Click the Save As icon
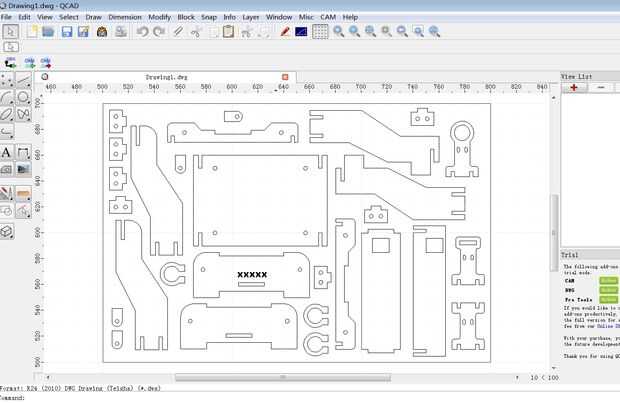Viewport: 620px width, 403px height. tap(83, 32)
